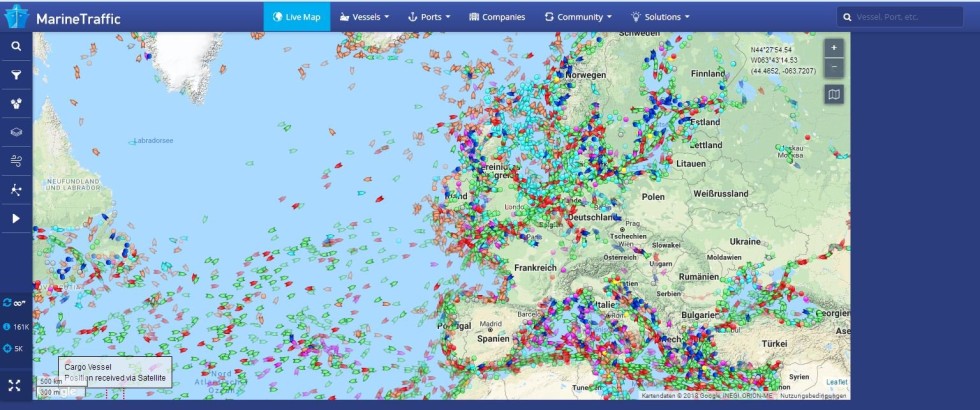Expand the Ports menu
Viewport: 980px width, 410px height.
429,17
